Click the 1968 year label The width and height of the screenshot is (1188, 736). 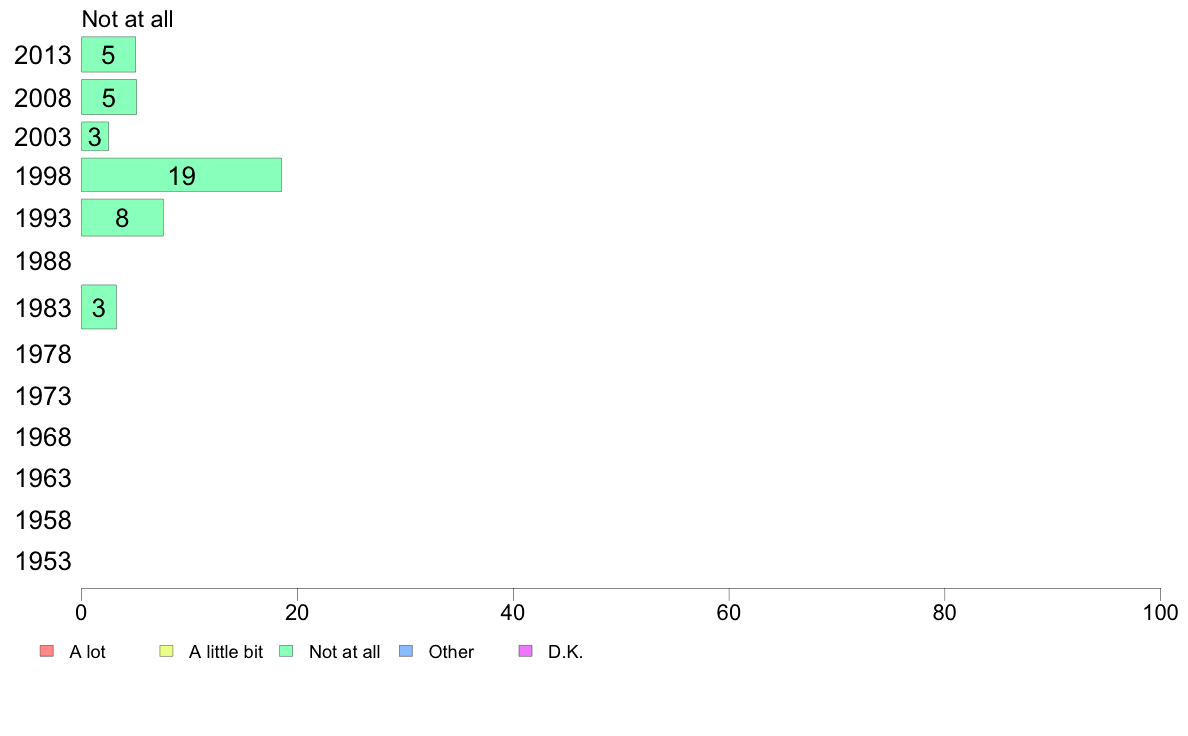tap(43, 437)
